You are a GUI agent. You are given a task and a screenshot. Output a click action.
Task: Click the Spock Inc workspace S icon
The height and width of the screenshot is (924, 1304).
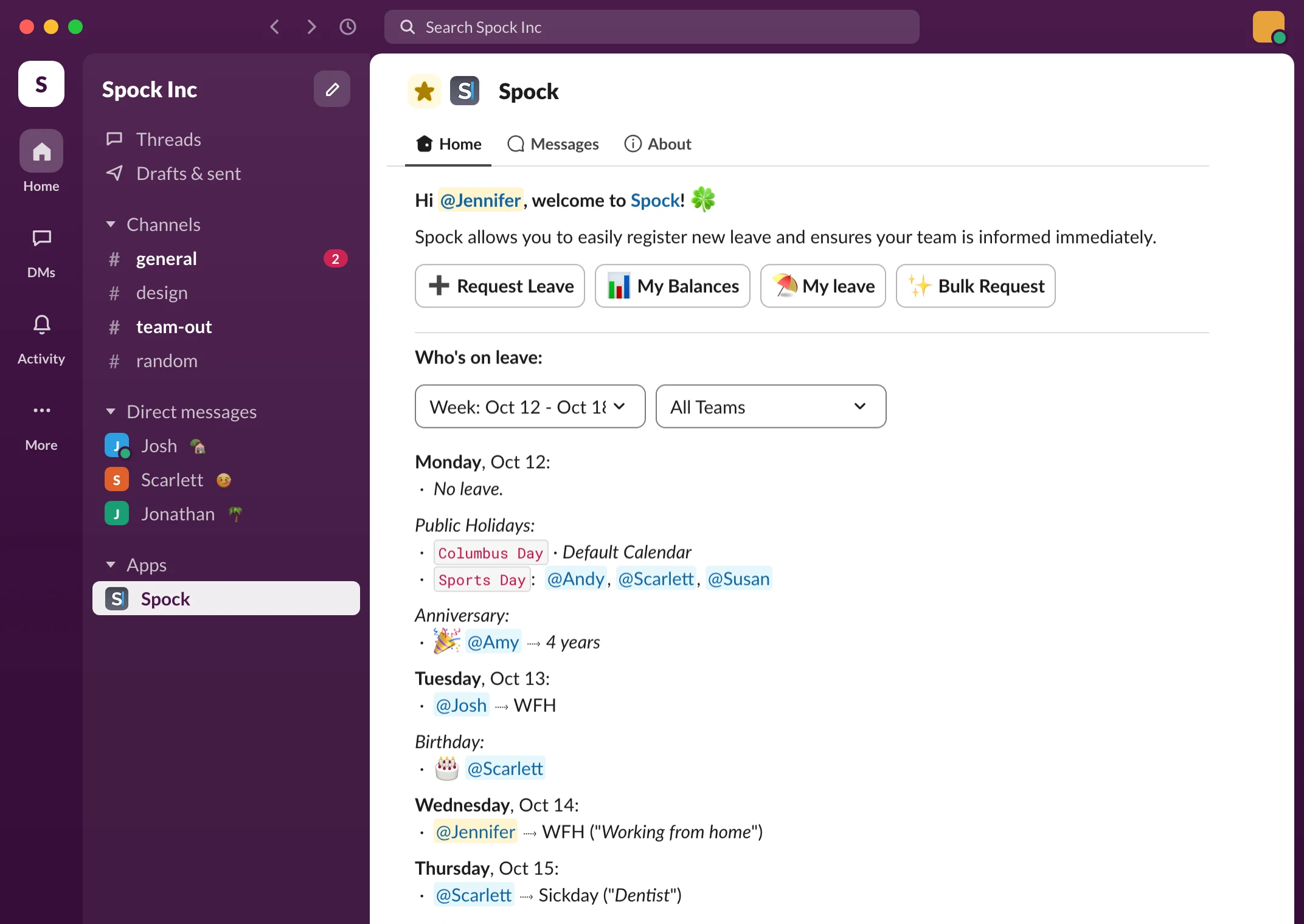[x=41, y=84]
